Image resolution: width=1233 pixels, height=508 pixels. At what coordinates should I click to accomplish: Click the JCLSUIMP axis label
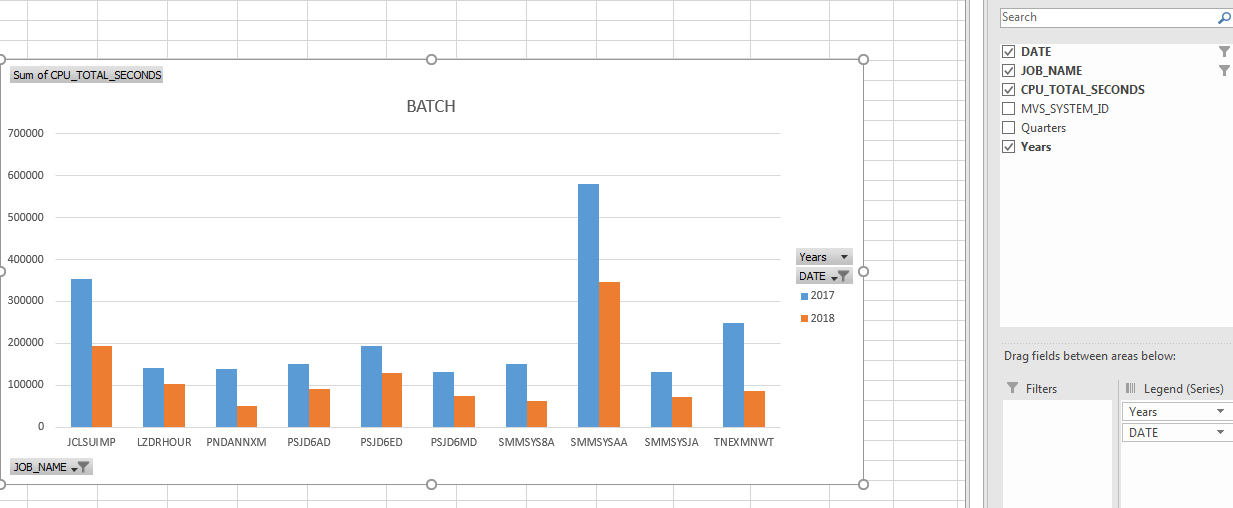click(91, 442)
